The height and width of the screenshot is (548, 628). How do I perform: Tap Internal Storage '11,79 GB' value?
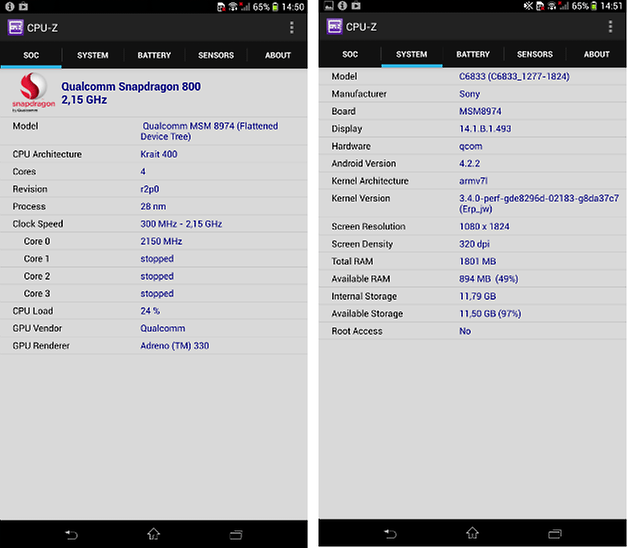coord(477,296)
